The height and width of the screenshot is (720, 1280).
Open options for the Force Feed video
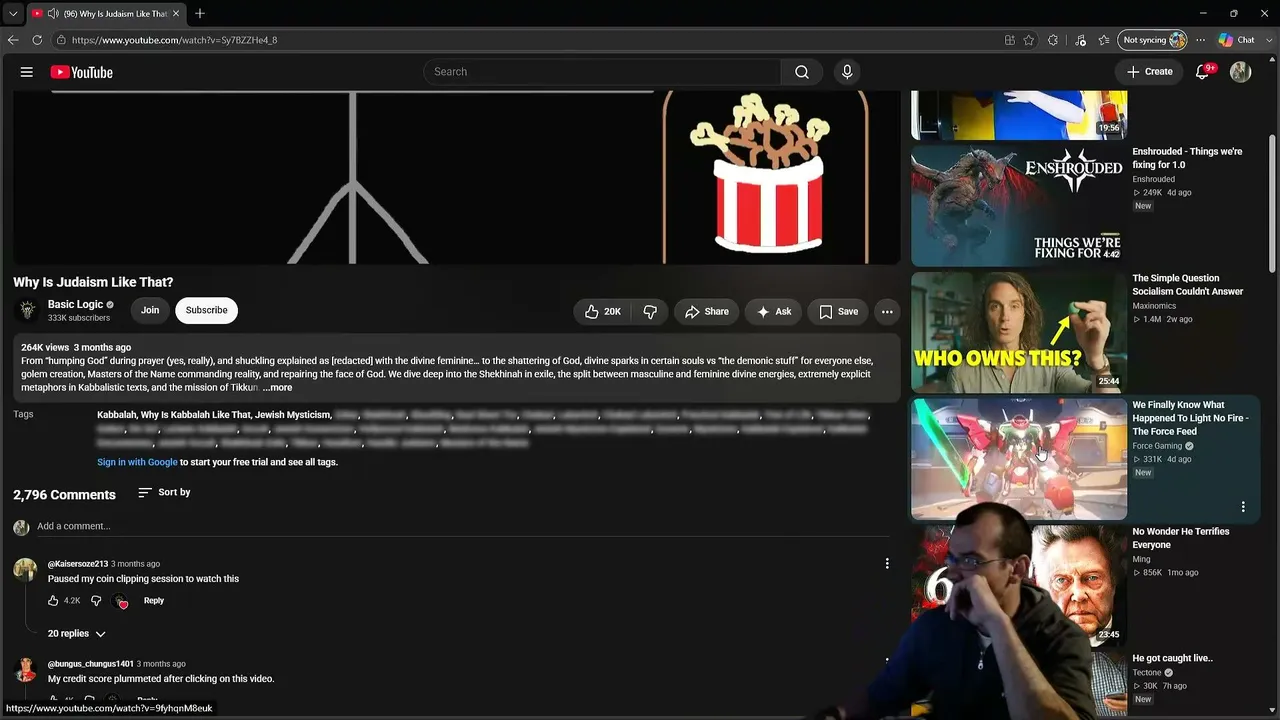pos(1243,507)
